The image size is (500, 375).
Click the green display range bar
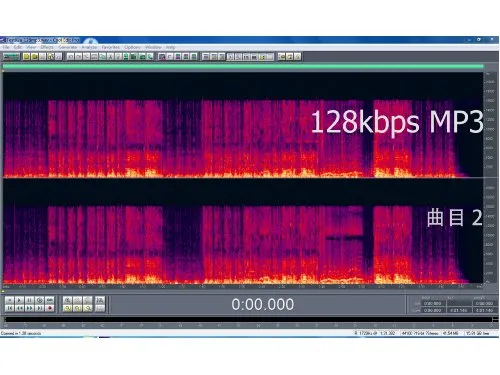tap(243, 66)
